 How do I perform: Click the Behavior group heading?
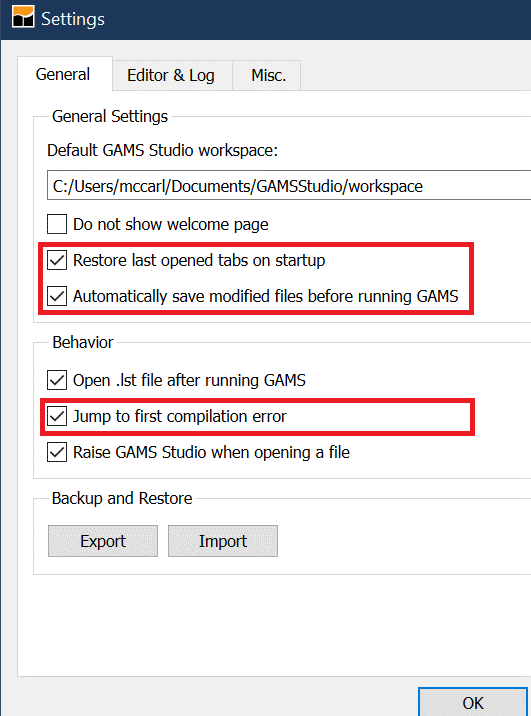point(83,342)
